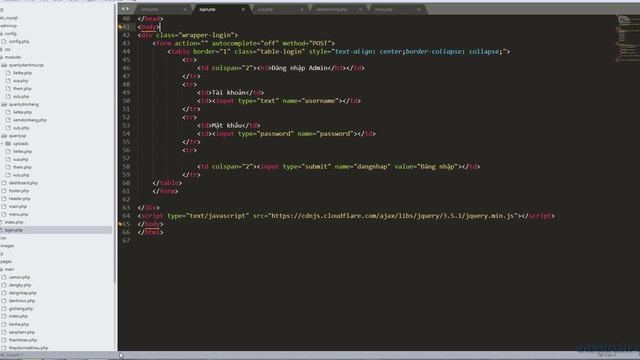This screenshot has height=360, width=640.
Task: Click line number 44 in gutter
Action: pos(126,51)
